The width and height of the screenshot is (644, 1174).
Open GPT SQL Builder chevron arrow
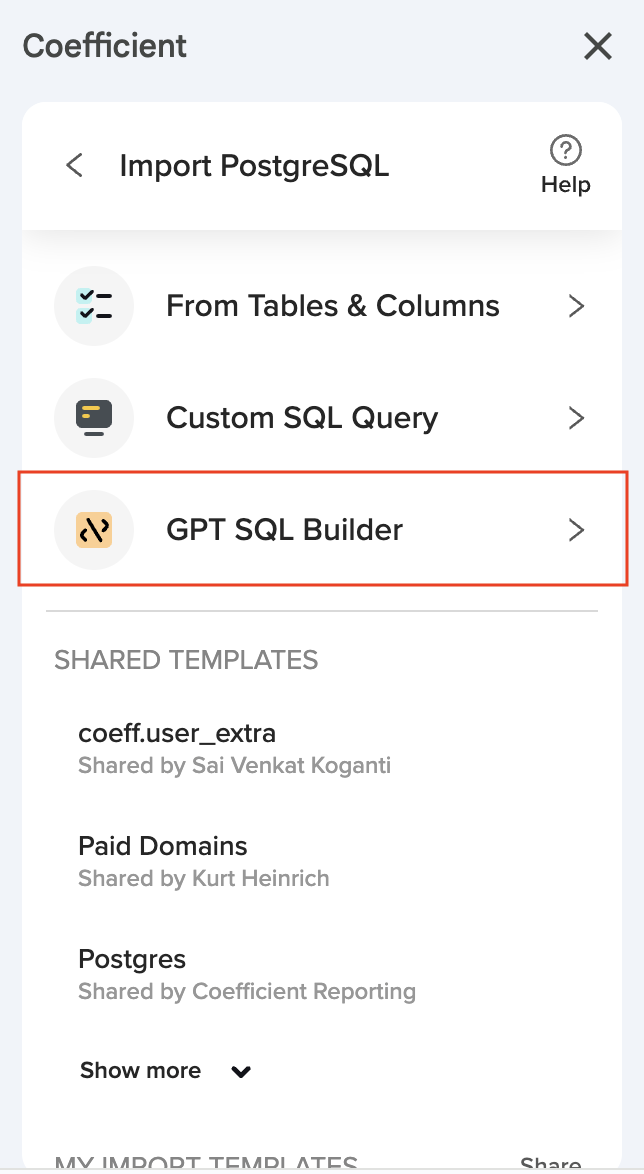(576, 530)
